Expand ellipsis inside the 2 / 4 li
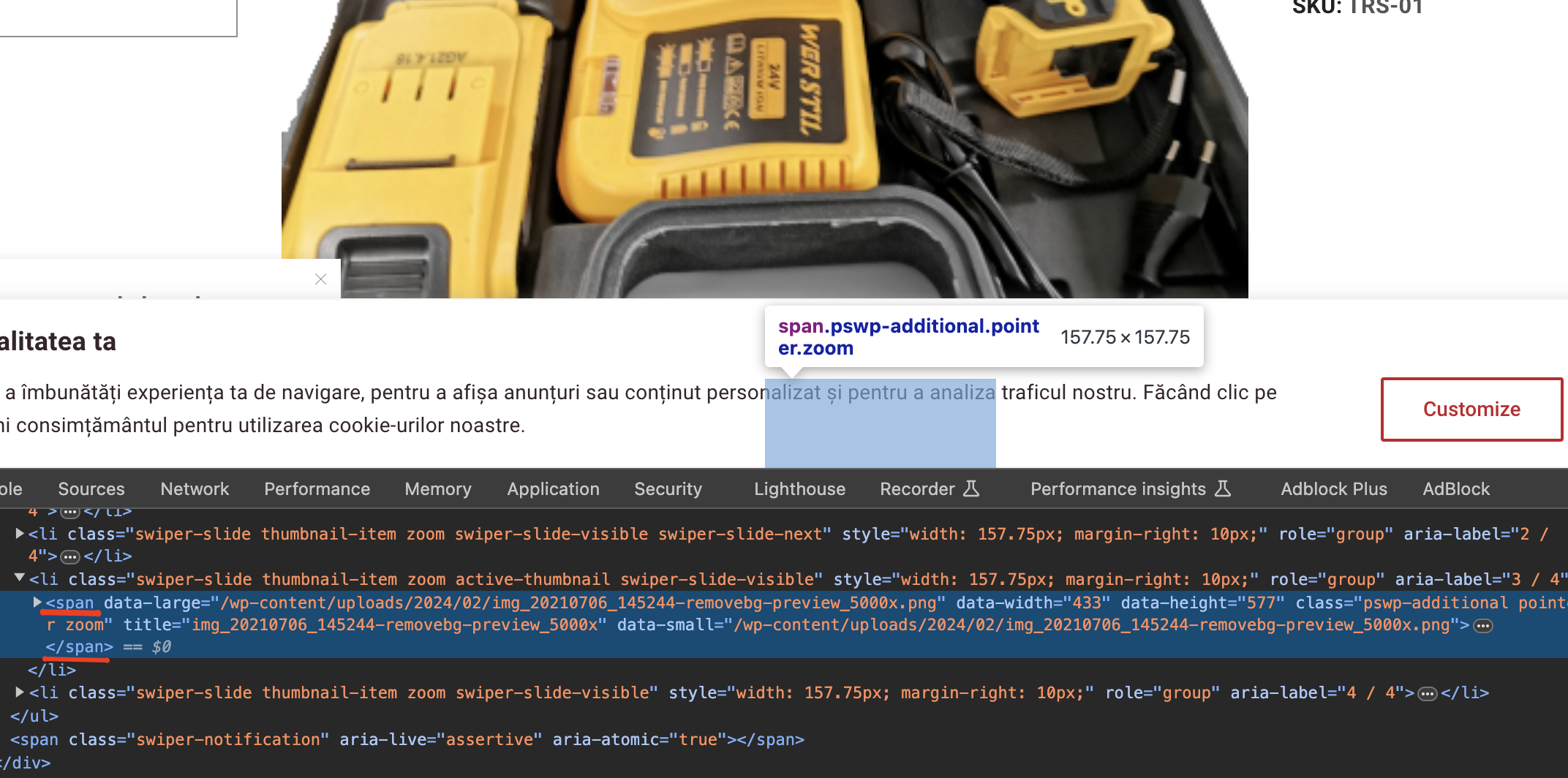The width and height of the screenshot is (1568, 778). [x=70, y=557]
